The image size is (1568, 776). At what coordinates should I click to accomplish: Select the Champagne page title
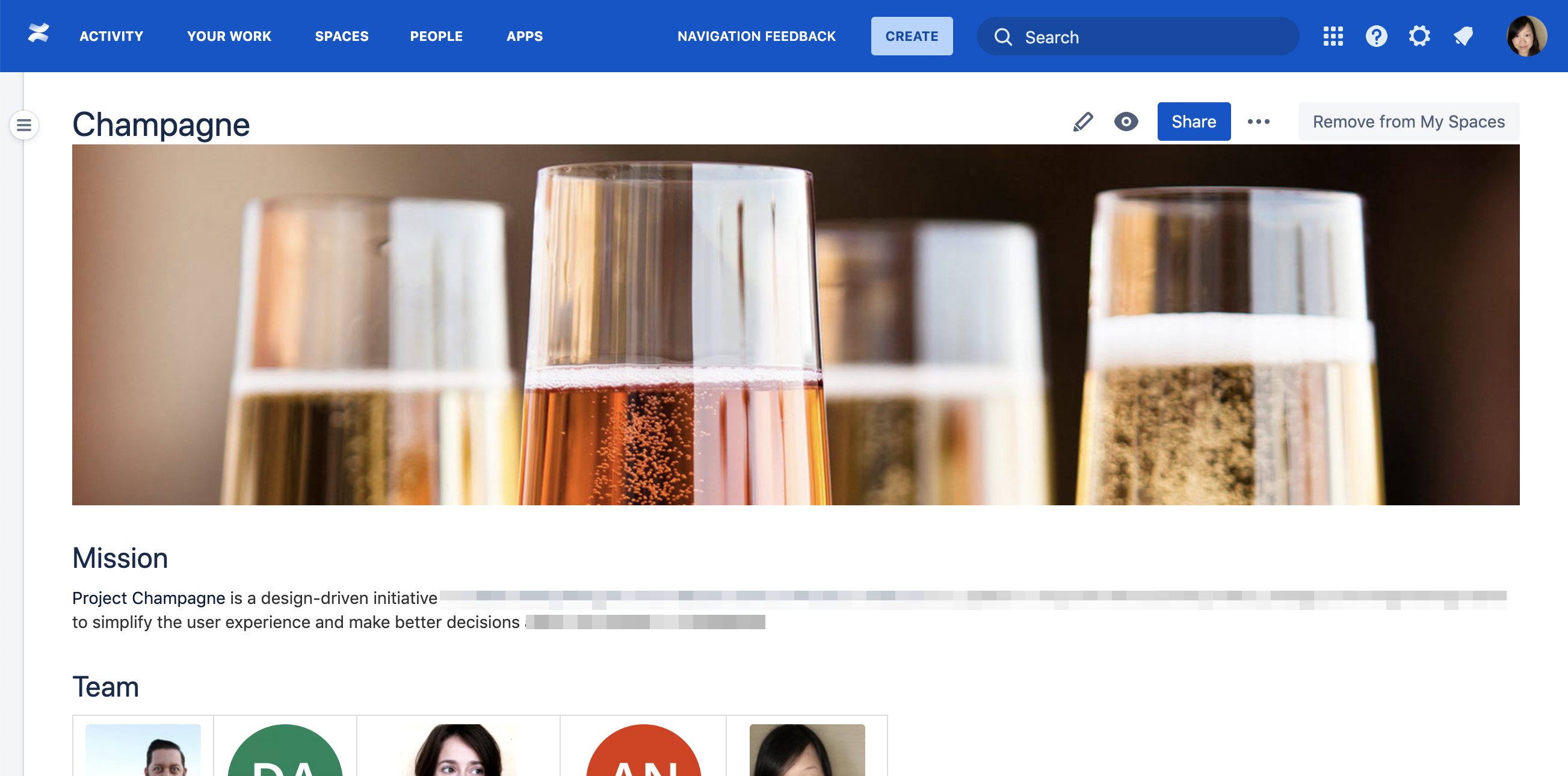coord(161,125)
